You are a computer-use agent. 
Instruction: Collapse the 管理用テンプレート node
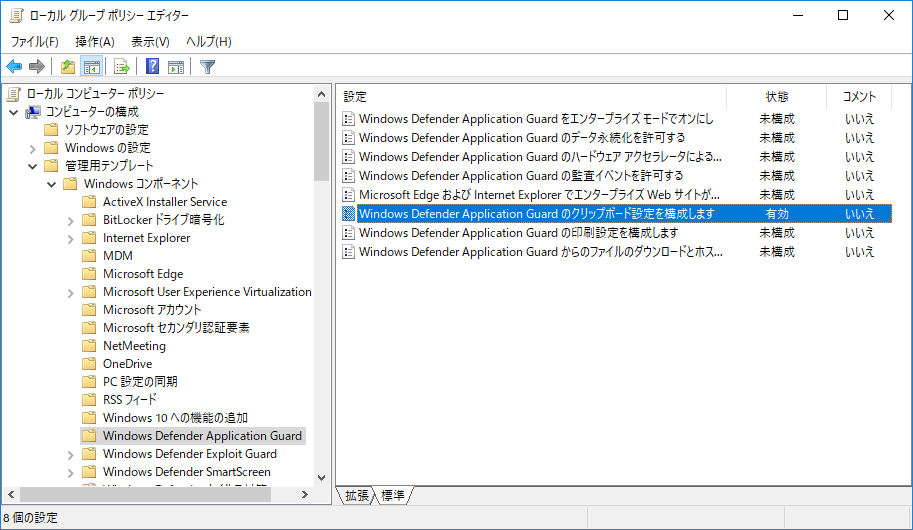(33, 167)
